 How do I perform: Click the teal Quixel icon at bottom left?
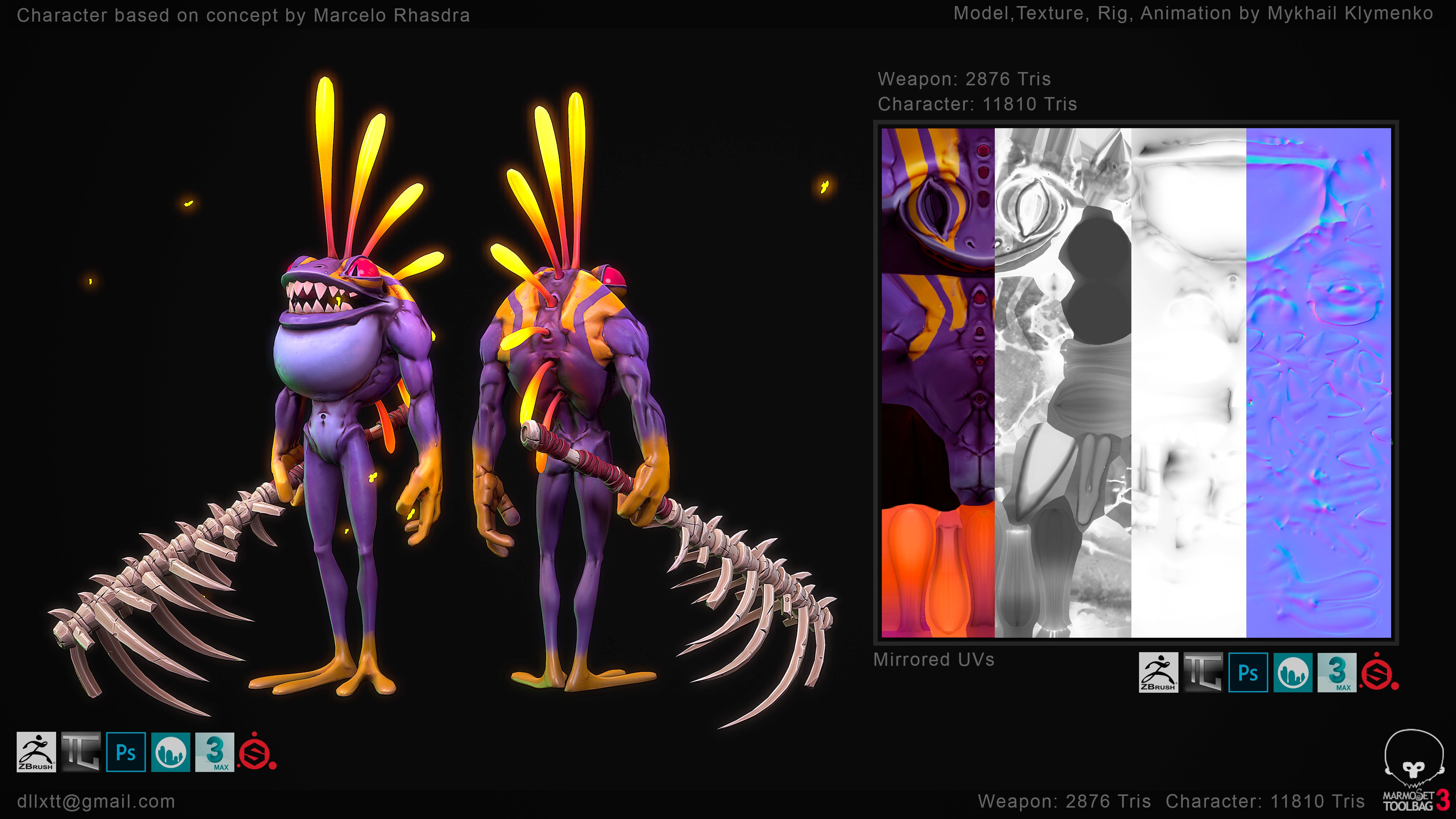pyautogui.click(x=170, y=752)
